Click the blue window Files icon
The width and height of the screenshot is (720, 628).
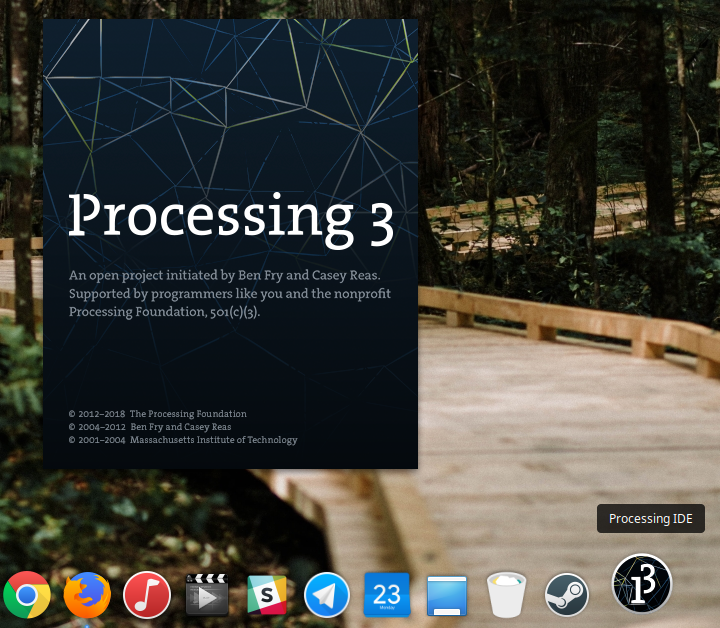click(447, 596)
